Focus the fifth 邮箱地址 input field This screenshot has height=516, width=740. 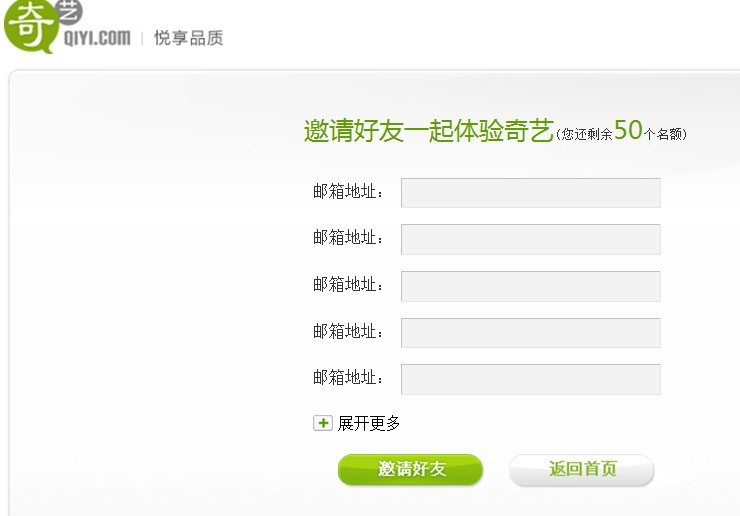tap(530, 379)
